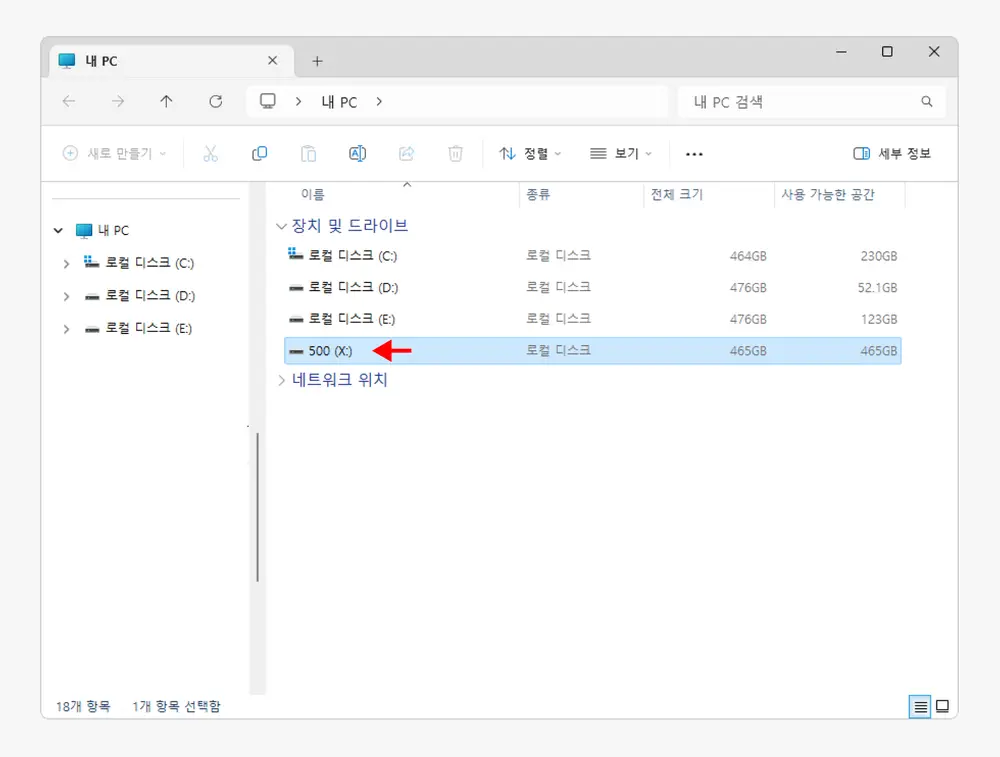Toggle the 세부 정보 details pane

click(892, 153)
